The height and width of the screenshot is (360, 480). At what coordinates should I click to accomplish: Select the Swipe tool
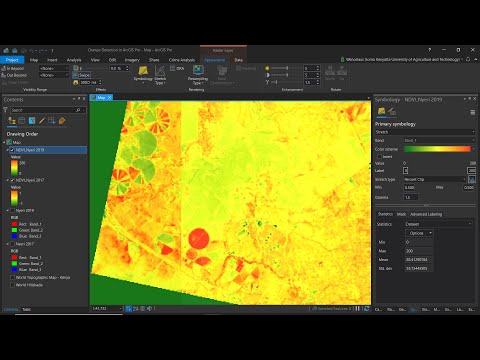pyautogui.click(x=82, y=75)
